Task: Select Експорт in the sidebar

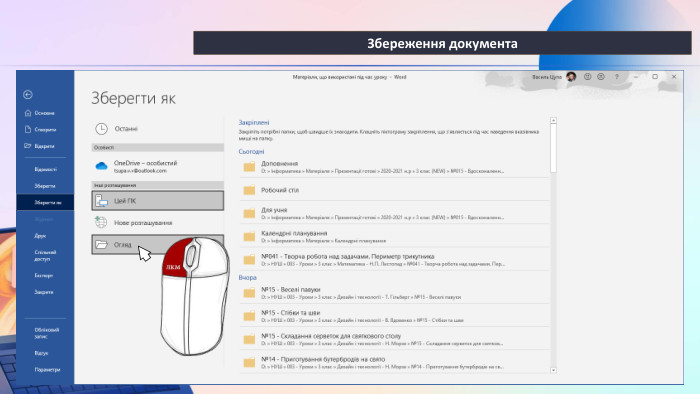Action: [45, 275]
